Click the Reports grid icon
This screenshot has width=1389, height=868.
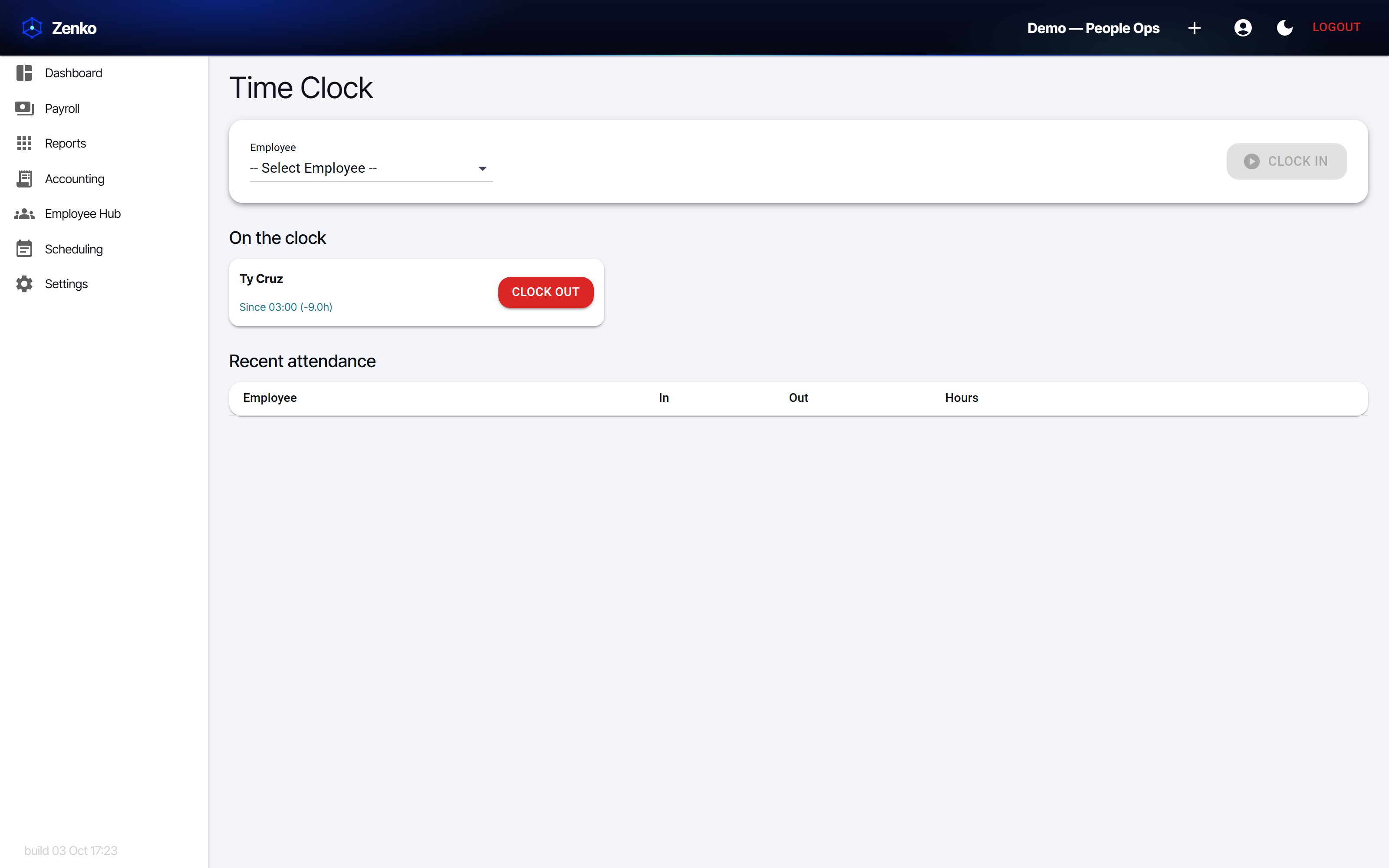[24, 144]
